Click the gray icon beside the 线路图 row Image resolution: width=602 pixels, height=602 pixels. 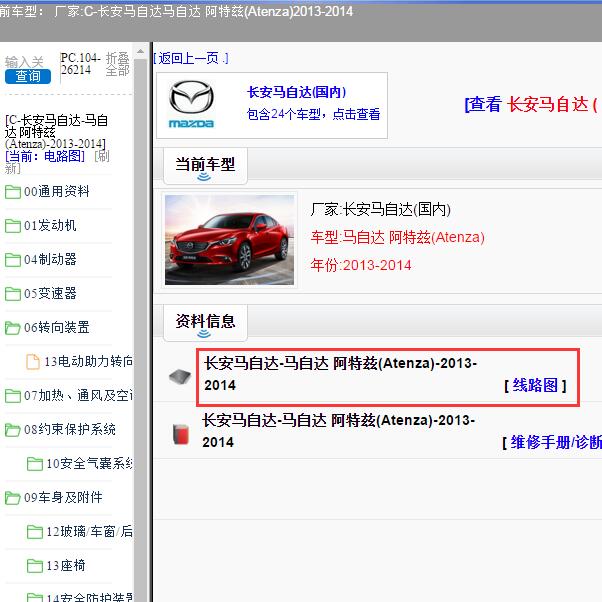[180, 377]
